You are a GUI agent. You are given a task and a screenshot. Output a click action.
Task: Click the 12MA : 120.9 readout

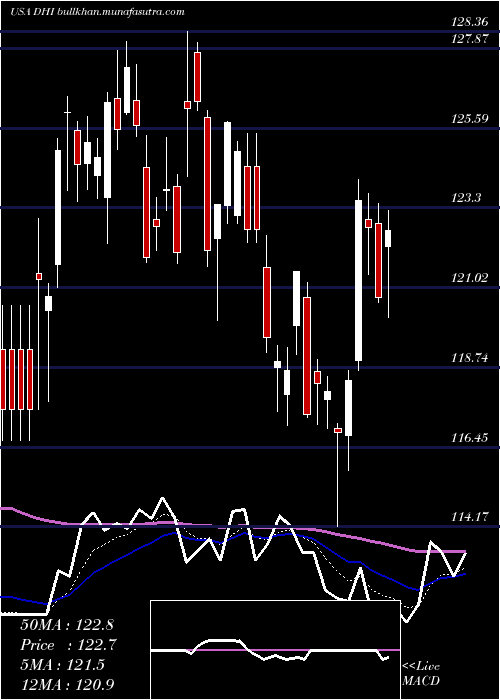pos(67,684)
